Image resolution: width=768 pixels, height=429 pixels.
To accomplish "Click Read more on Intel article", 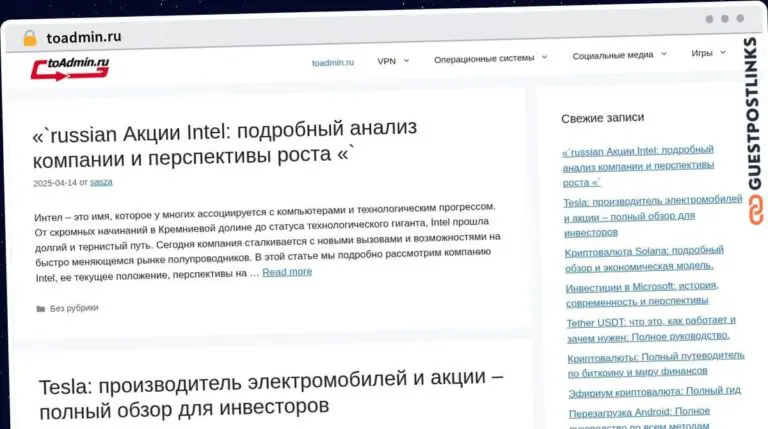I will click(287, 272).
